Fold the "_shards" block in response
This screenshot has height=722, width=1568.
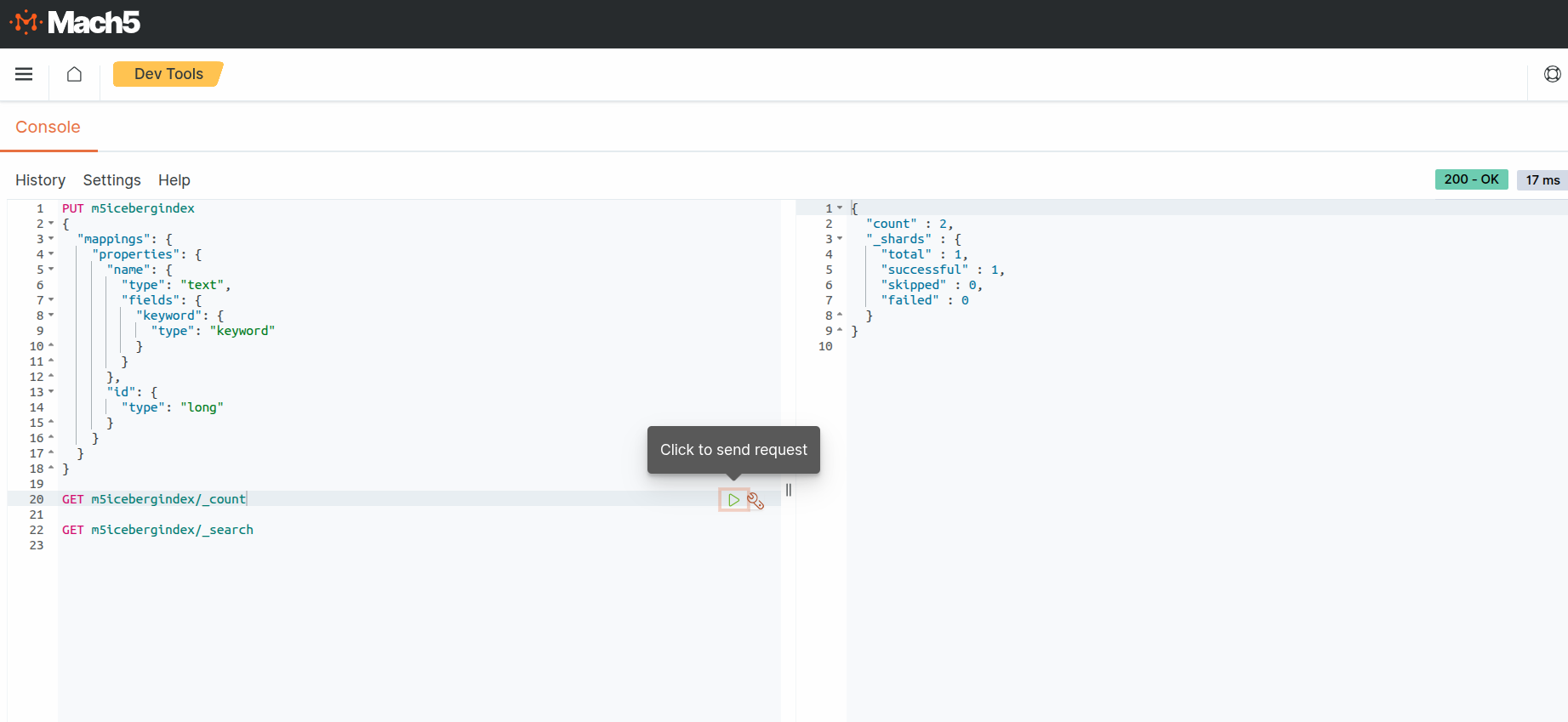(840, 239)
